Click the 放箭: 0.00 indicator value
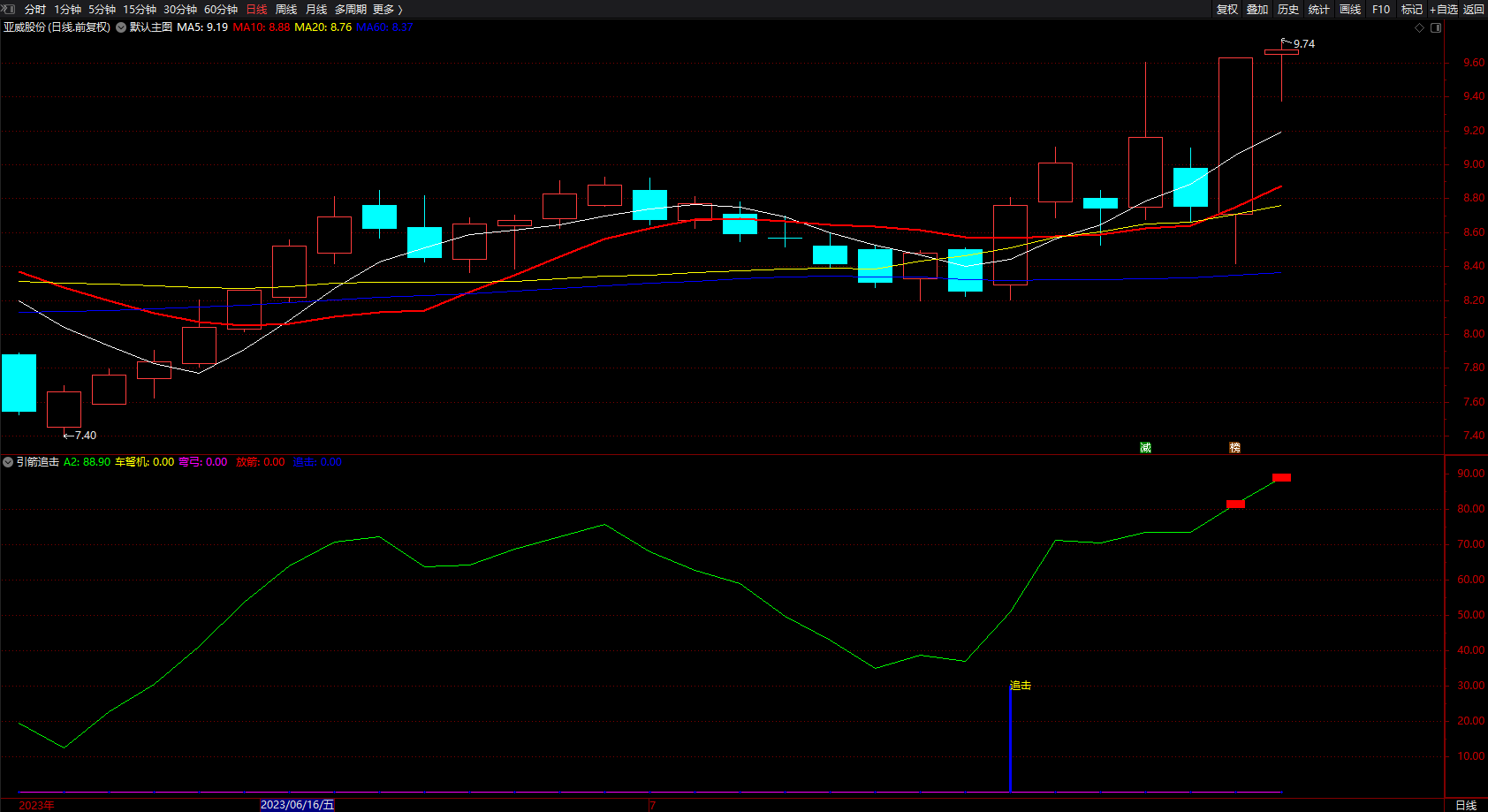Screen dimensions: 1488x812 pos(261,462)
